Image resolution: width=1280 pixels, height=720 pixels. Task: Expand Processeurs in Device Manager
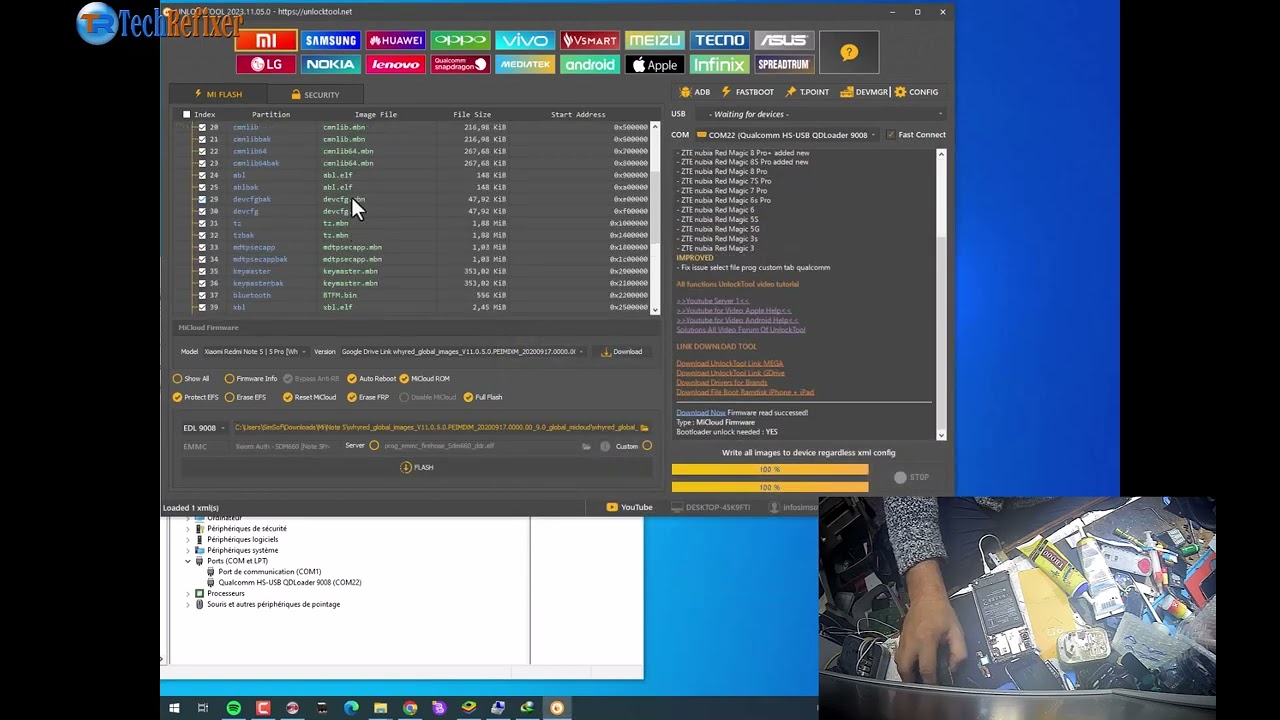pyautogui.click(x=188, y=594)
